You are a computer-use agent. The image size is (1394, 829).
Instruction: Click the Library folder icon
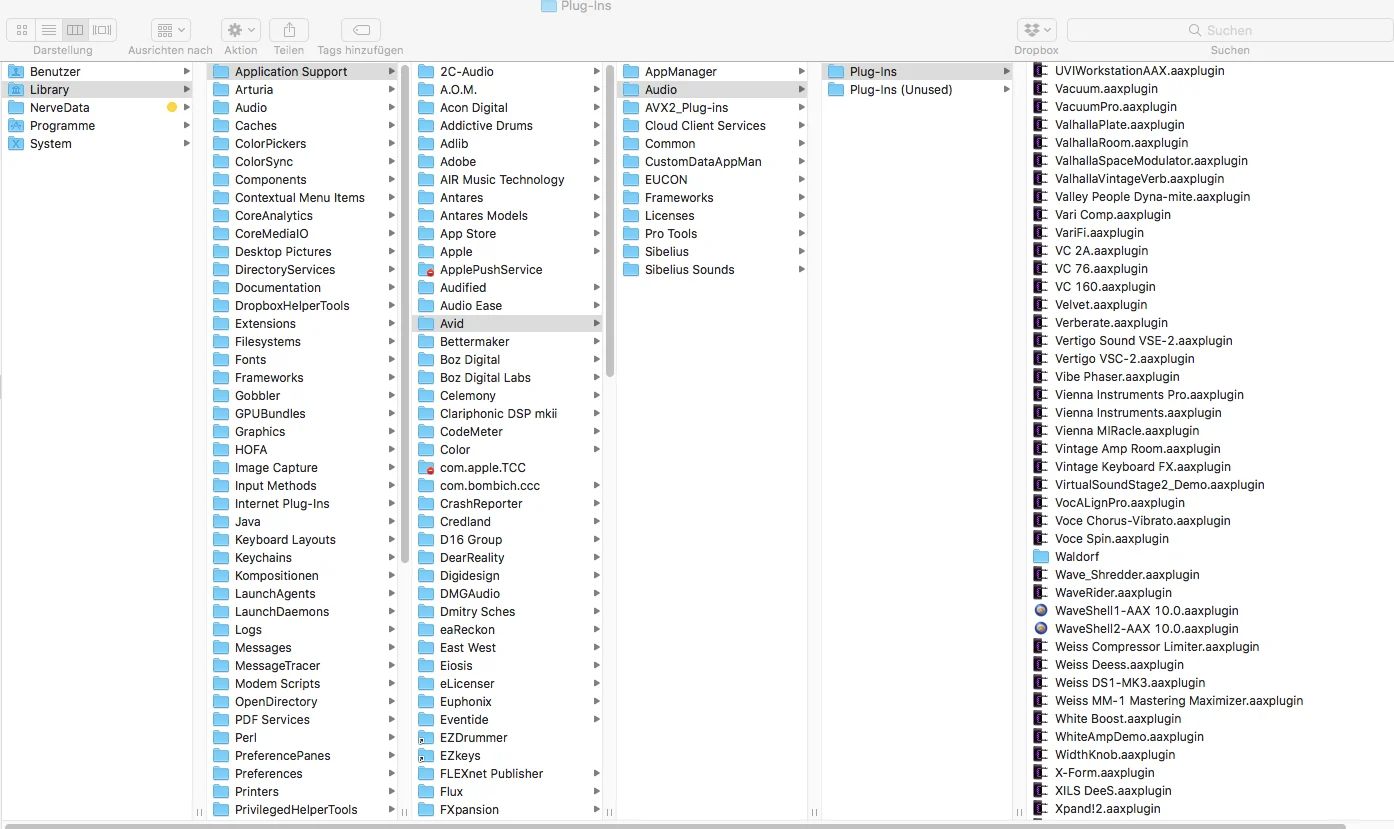coord(16,89)
